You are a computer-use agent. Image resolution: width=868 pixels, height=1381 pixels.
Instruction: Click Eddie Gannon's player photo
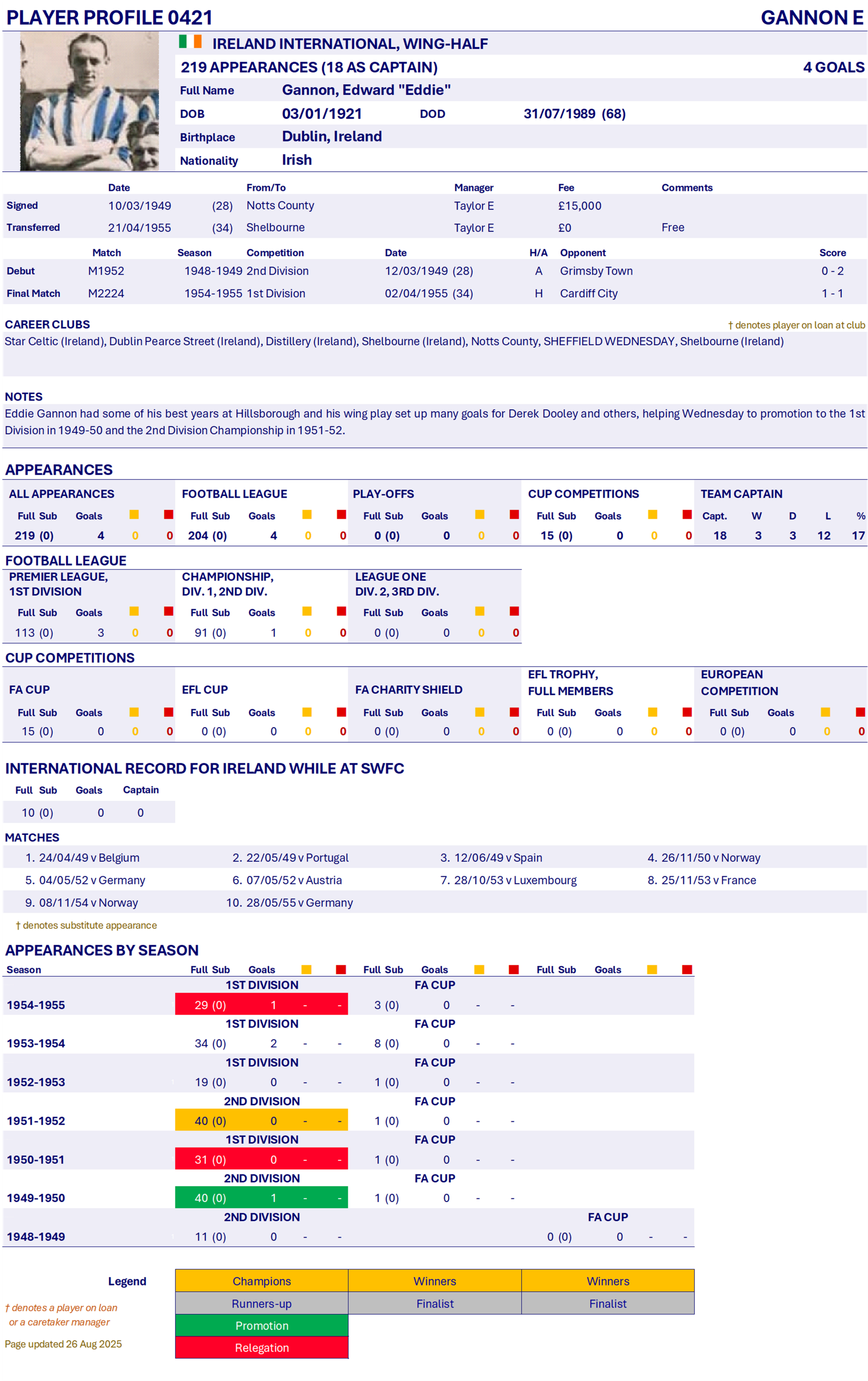(x=90, y=102)
